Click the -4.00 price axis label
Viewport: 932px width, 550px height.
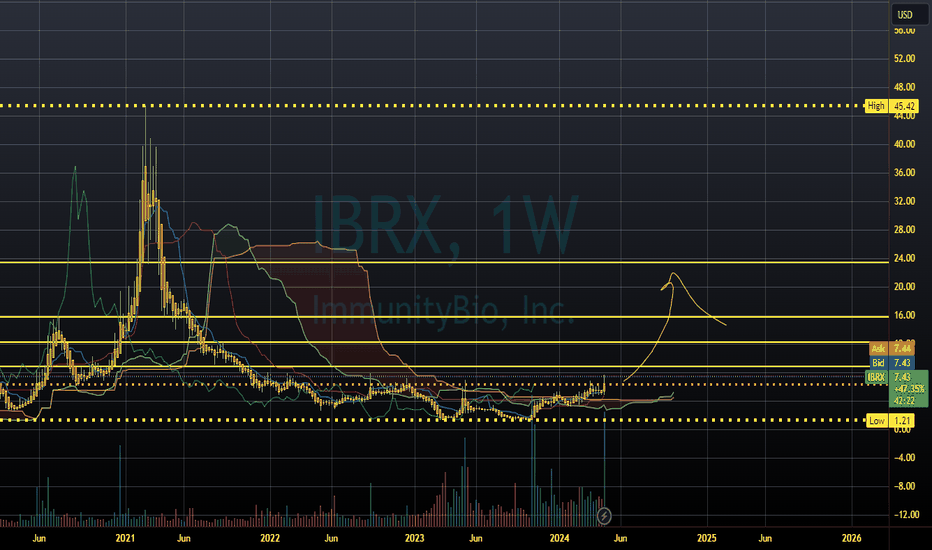coord(904,457)
